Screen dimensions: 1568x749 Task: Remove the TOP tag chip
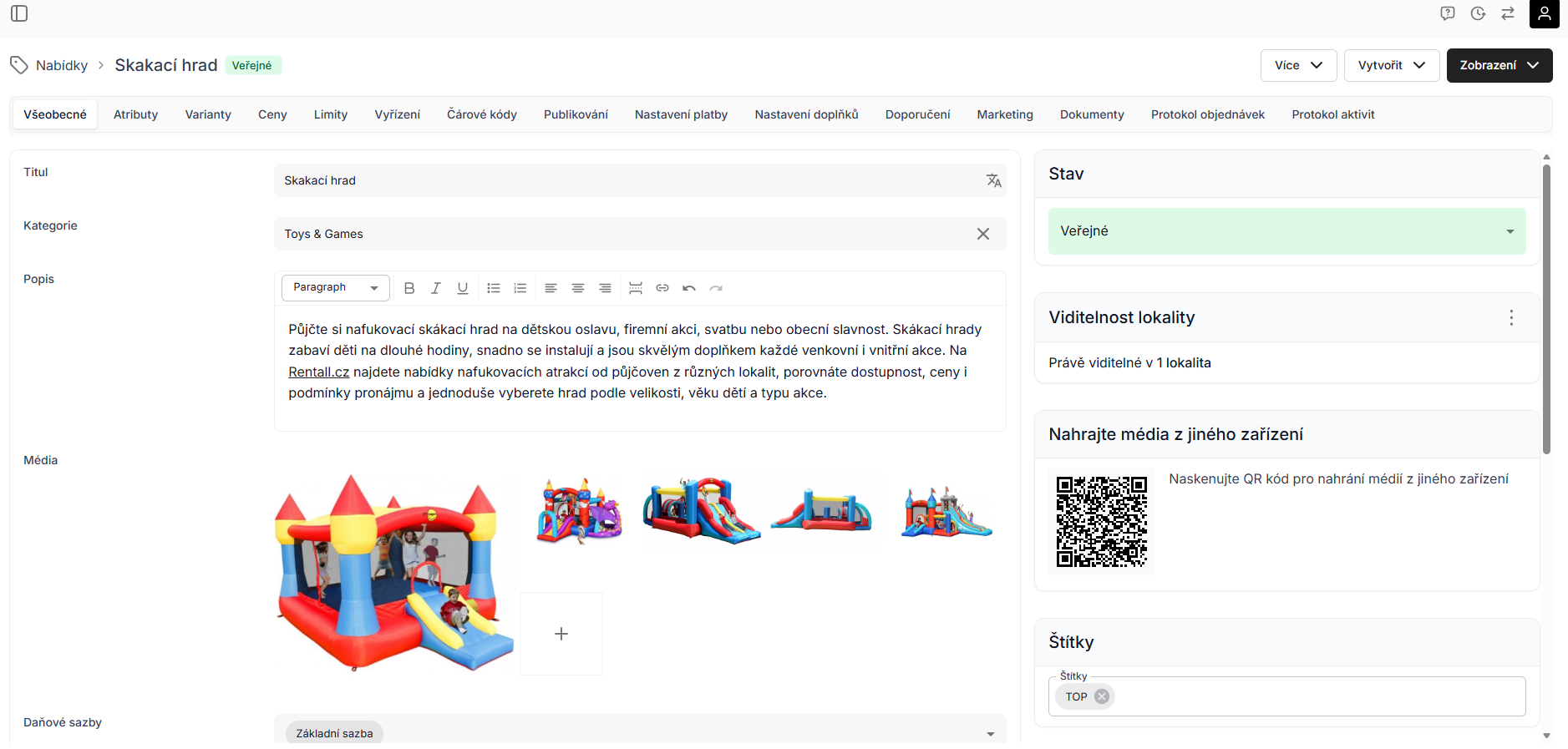[1102, 696]
